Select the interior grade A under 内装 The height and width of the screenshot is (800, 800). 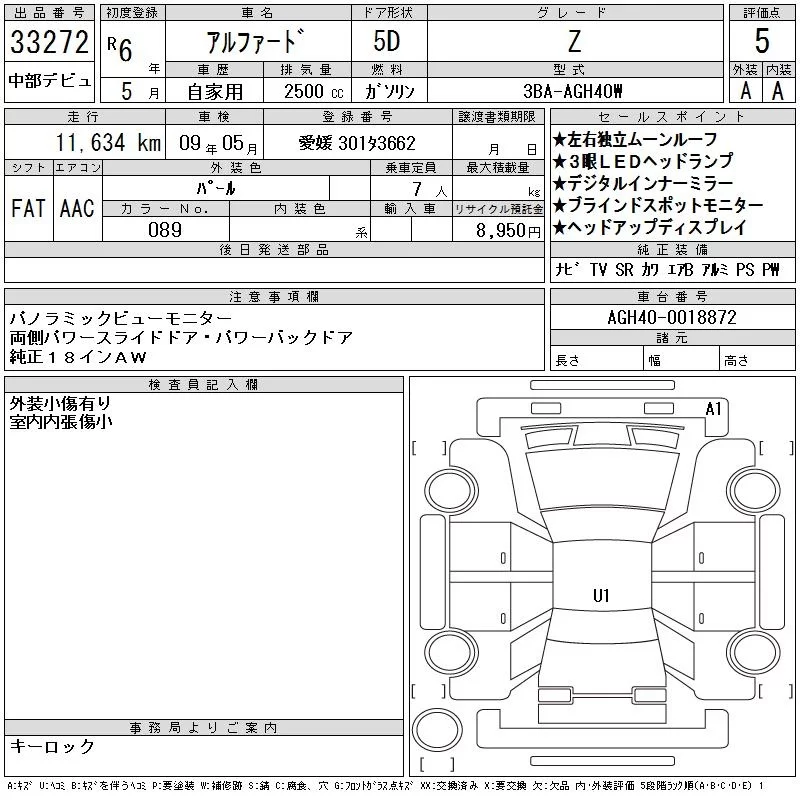778,91
